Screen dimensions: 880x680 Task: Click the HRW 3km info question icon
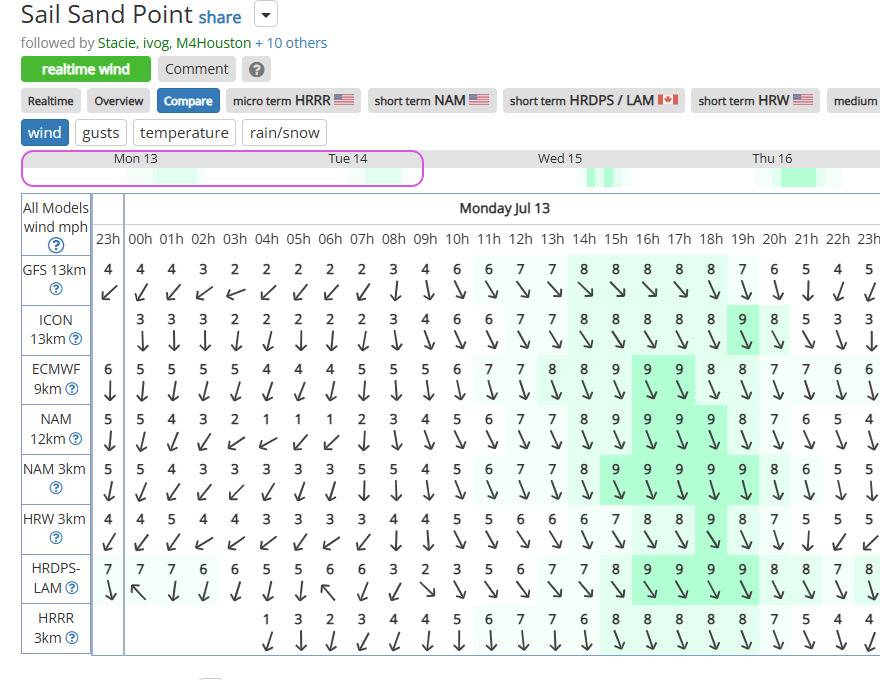coord(56,537)
